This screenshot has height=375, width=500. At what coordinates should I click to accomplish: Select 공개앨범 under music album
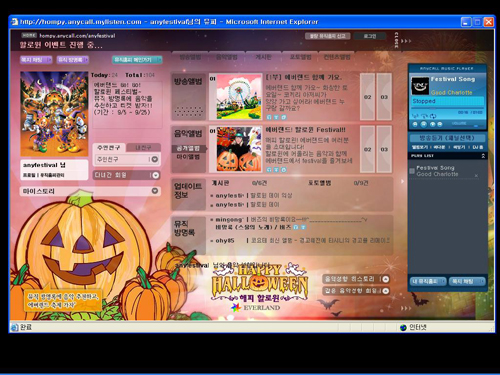pos(188,148)
